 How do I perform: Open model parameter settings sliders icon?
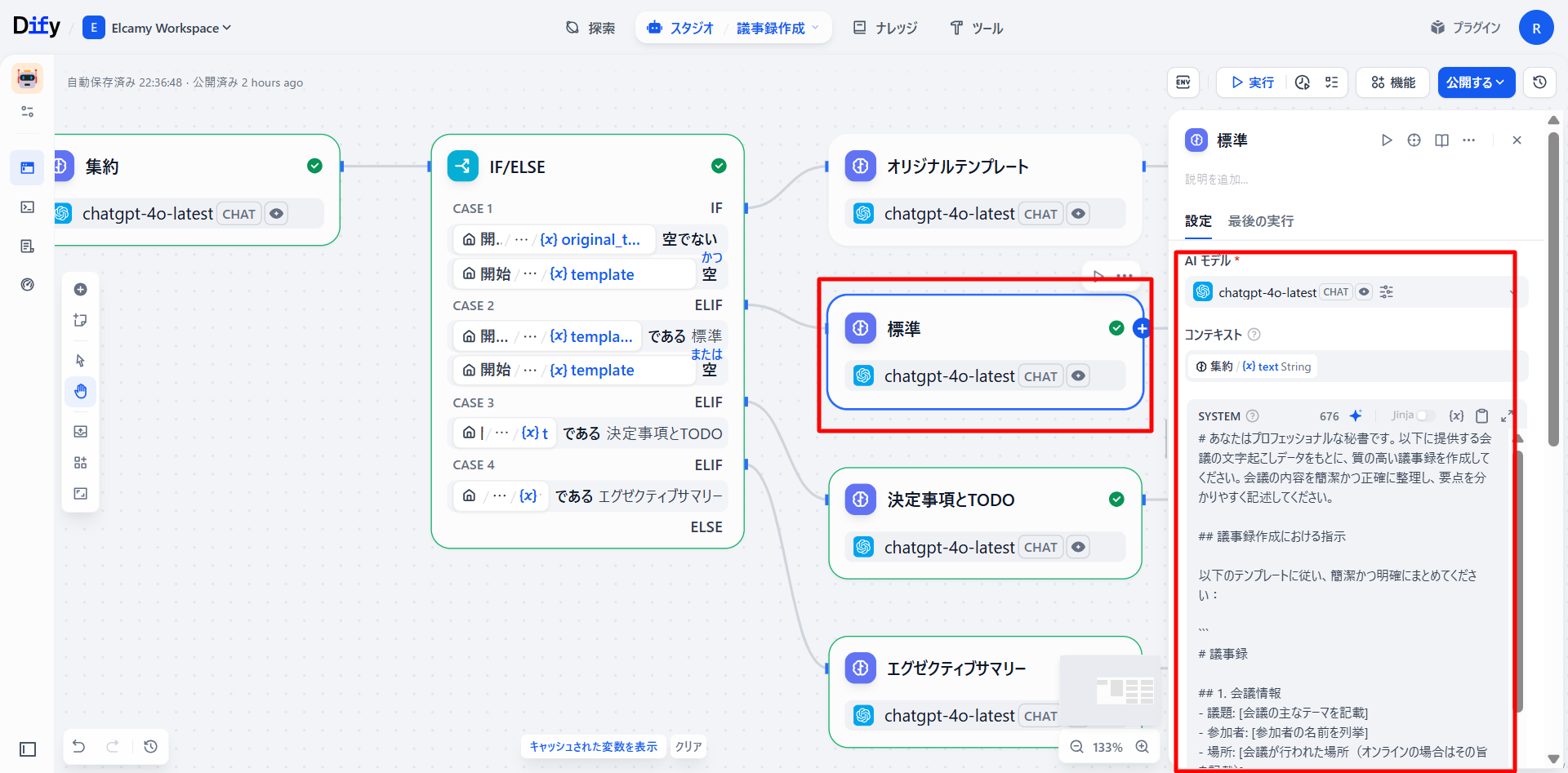point(1386,291)
